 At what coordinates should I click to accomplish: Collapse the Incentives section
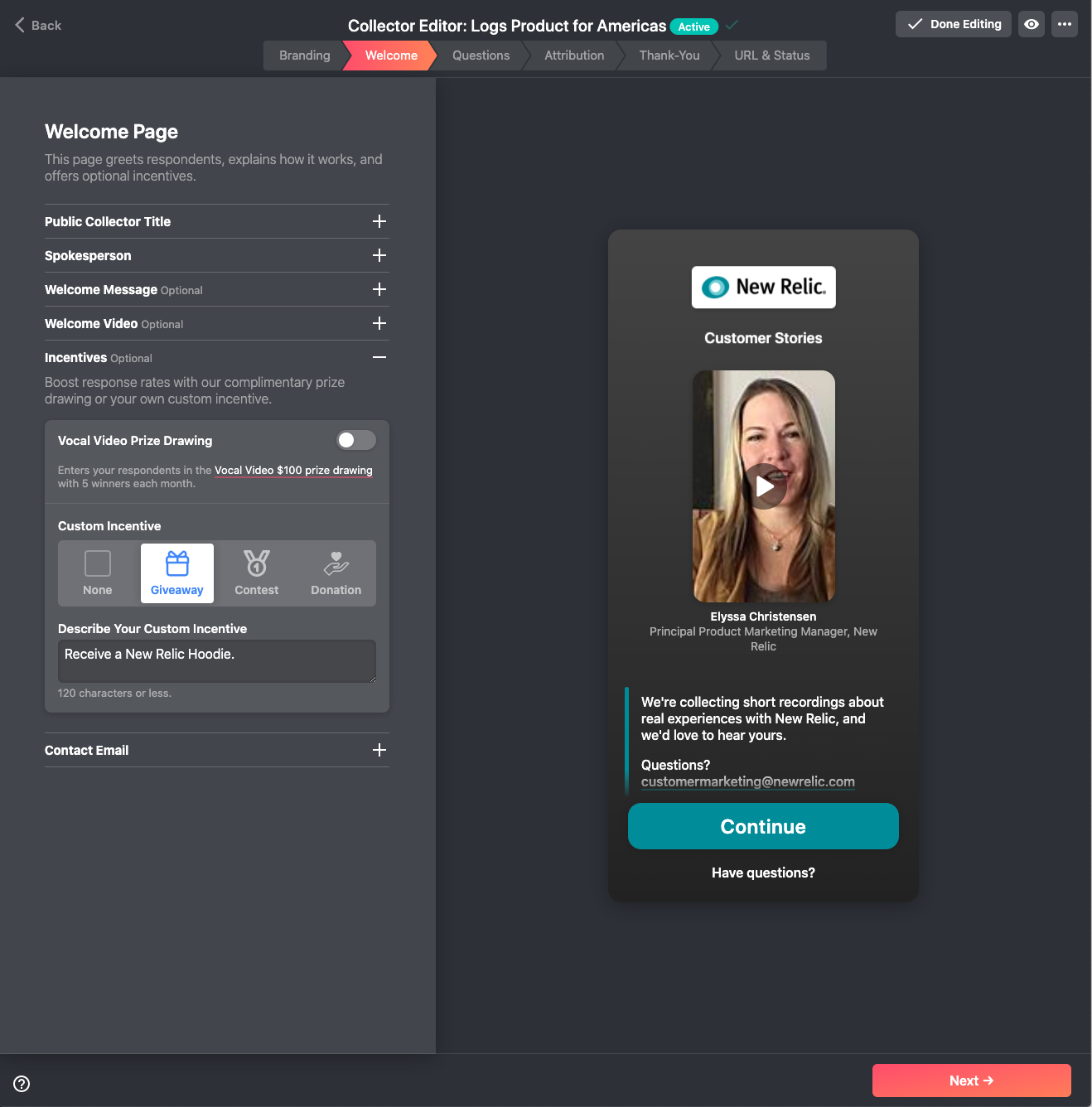pos(379,357)
